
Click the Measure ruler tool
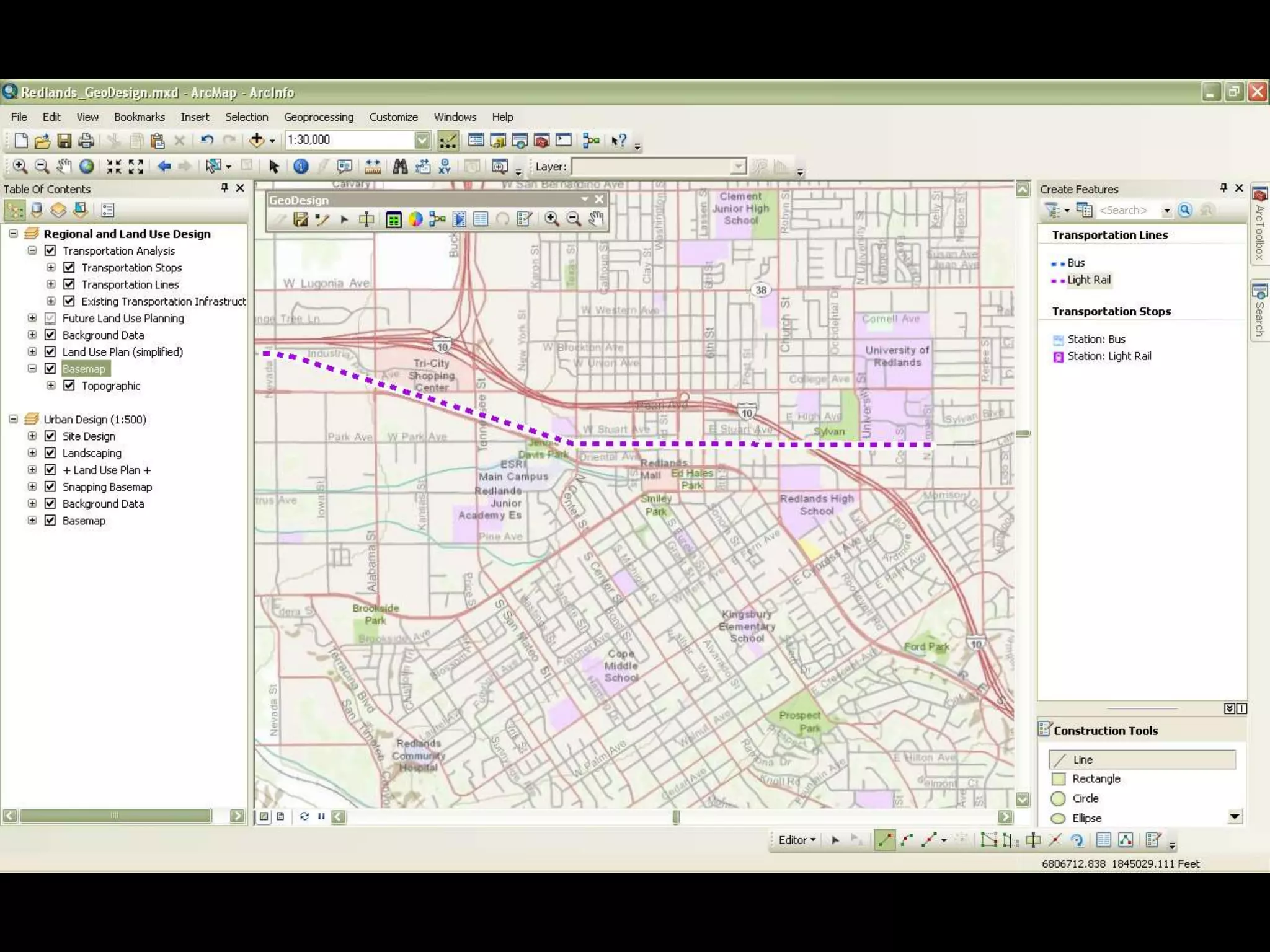(373, 166)
